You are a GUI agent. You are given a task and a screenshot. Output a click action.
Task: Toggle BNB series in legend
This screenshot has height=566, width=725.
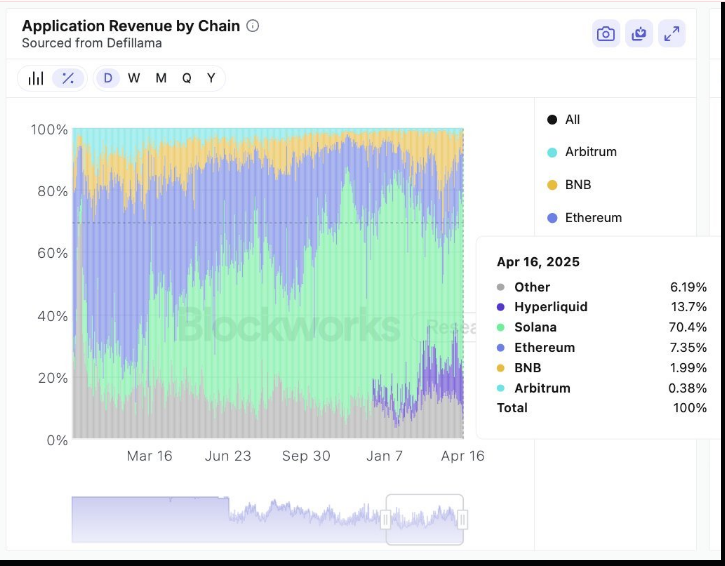coord(569,185)
